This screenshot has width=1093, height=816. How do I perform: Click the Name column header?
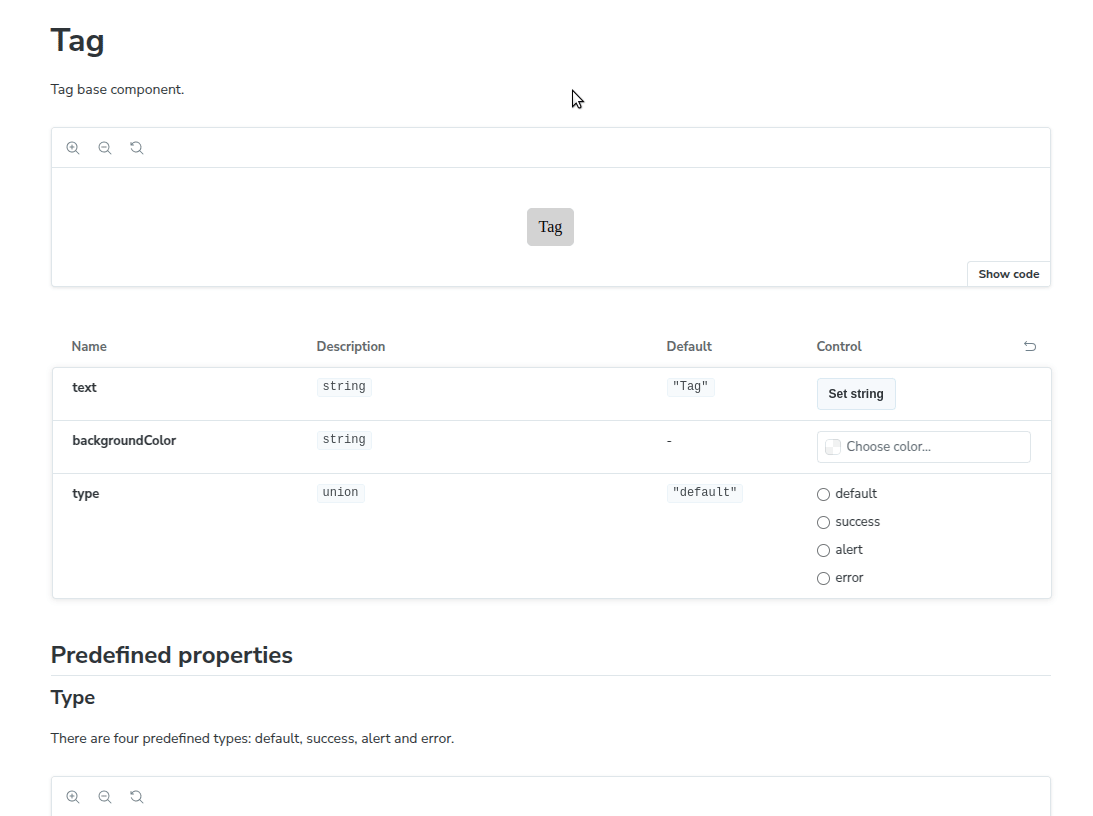[89, 347]
